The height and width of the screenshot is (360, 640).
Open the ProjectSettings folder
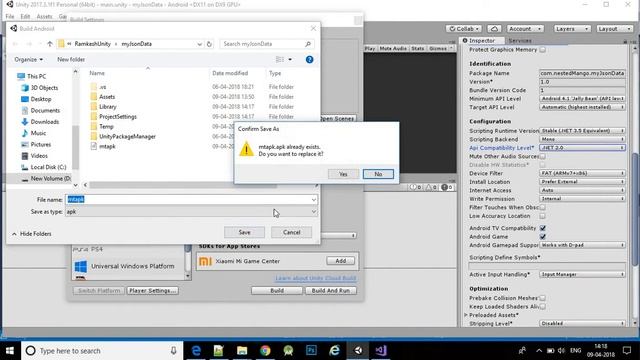click(118, 116)
